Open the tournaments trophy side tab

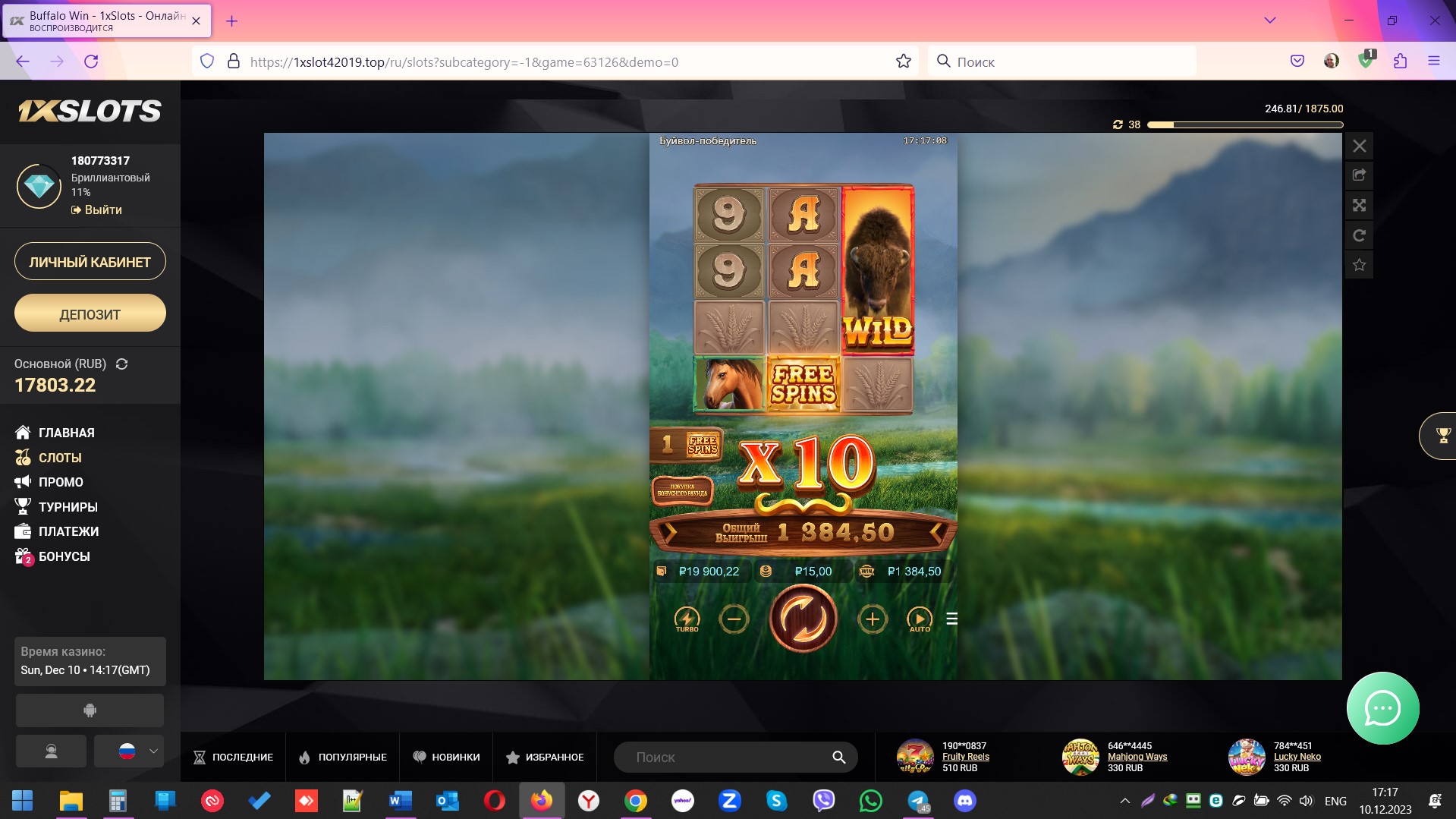coord(1439,436)
